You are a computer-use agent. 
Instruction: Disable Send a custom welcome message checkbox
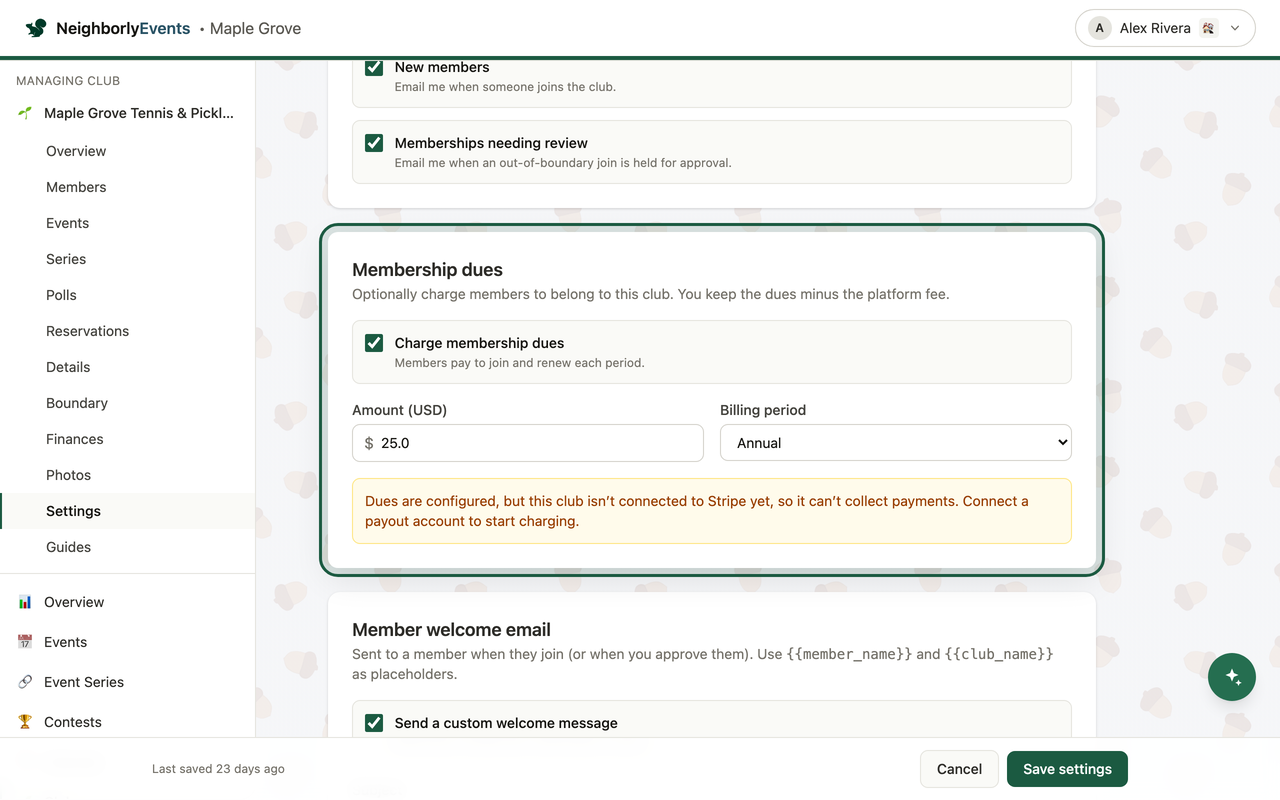[374, 723]
